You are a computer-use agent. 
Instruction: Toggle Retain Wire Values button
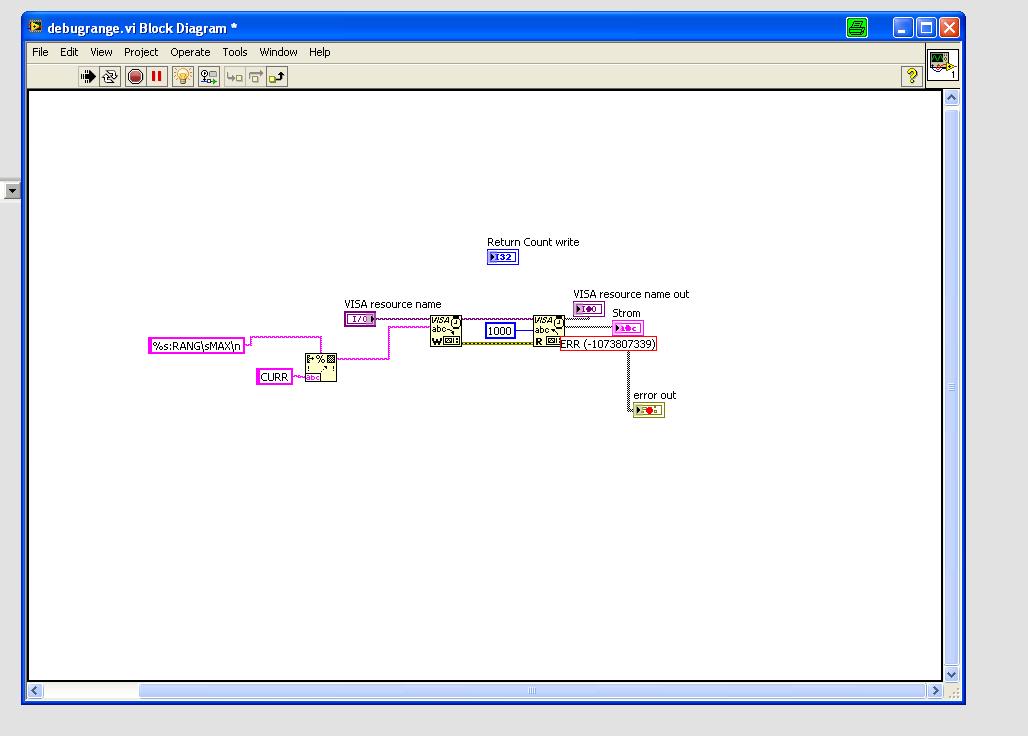coord(208,77)
